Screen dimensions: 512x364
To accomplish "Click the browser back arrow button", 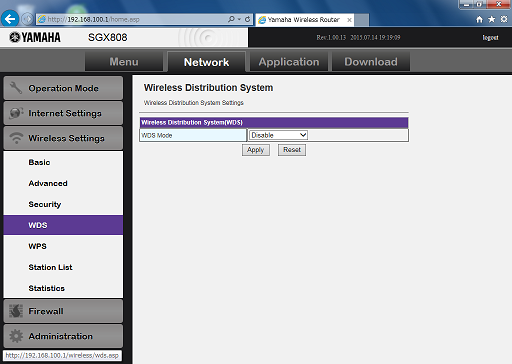I will pos(10,19).
